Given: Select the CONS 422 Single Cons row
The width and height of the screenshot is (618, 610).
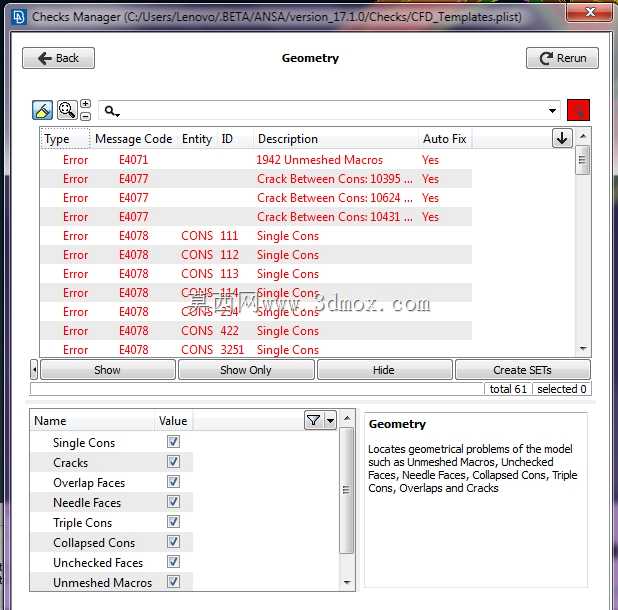Looking at the screenshot, I should point(256,331).
